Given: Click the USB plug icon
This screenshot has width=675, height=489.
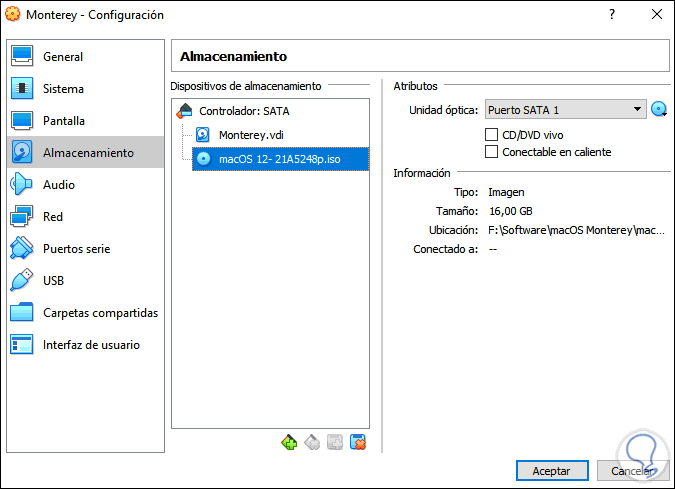Looking at the screenshot, I should [22, 280].
